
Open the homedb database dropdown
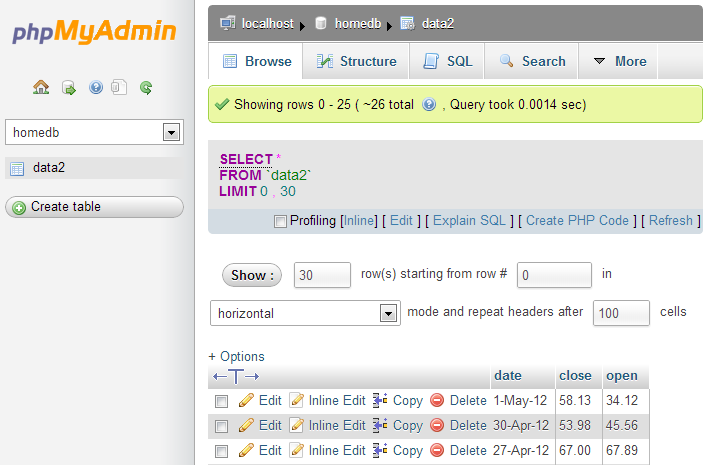[170, 132]
